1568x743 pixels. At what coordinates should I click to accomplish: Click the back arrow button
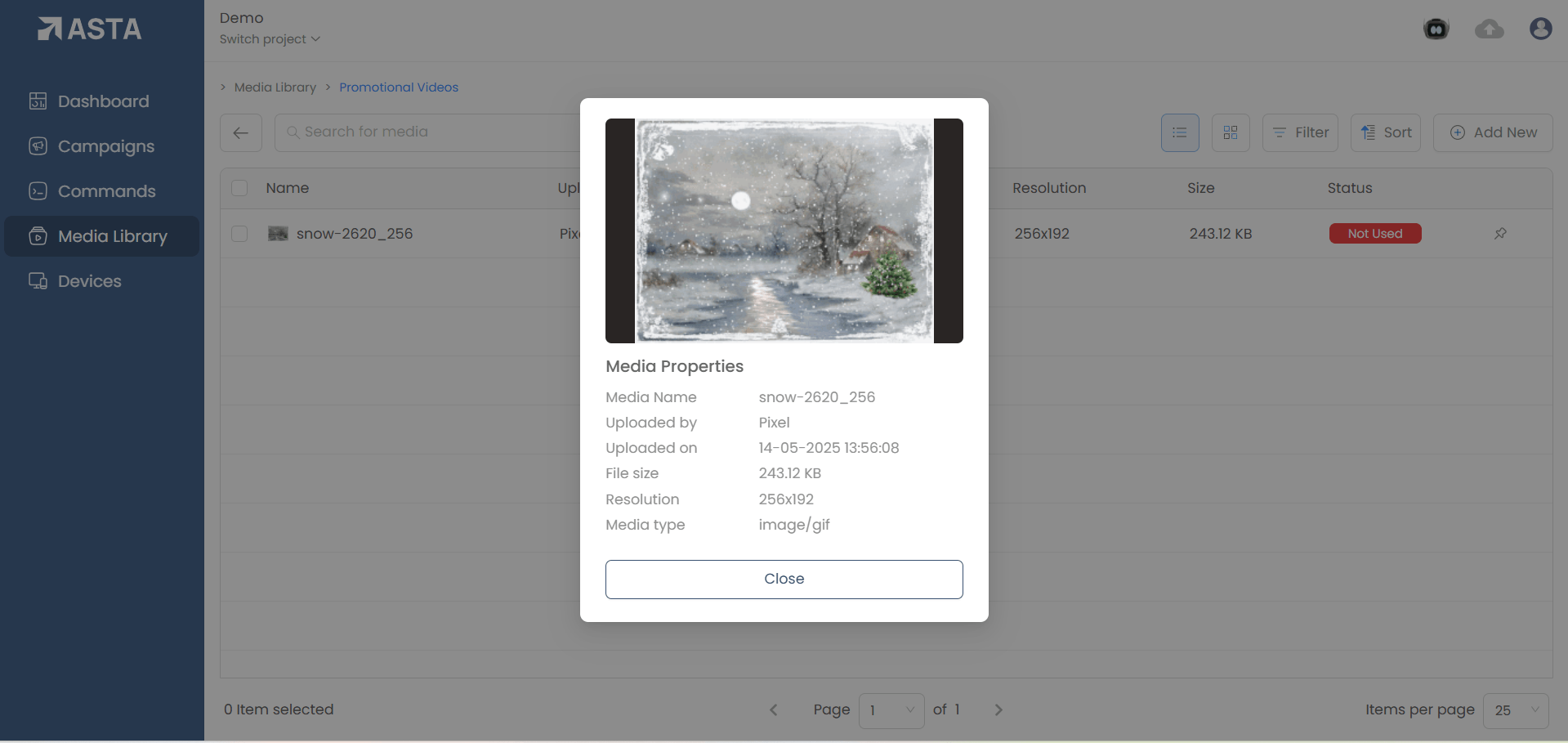[x=240, y=132]
